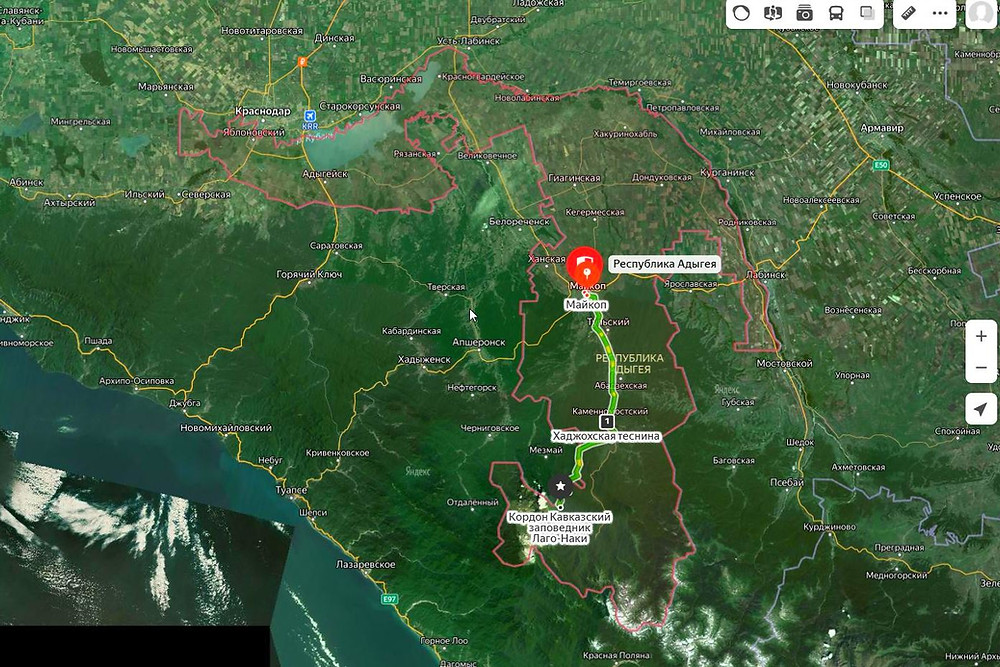The height and width of the screenshot is (667, 1000).
Task: Click the Саратовская label
Action: point(335,246)
